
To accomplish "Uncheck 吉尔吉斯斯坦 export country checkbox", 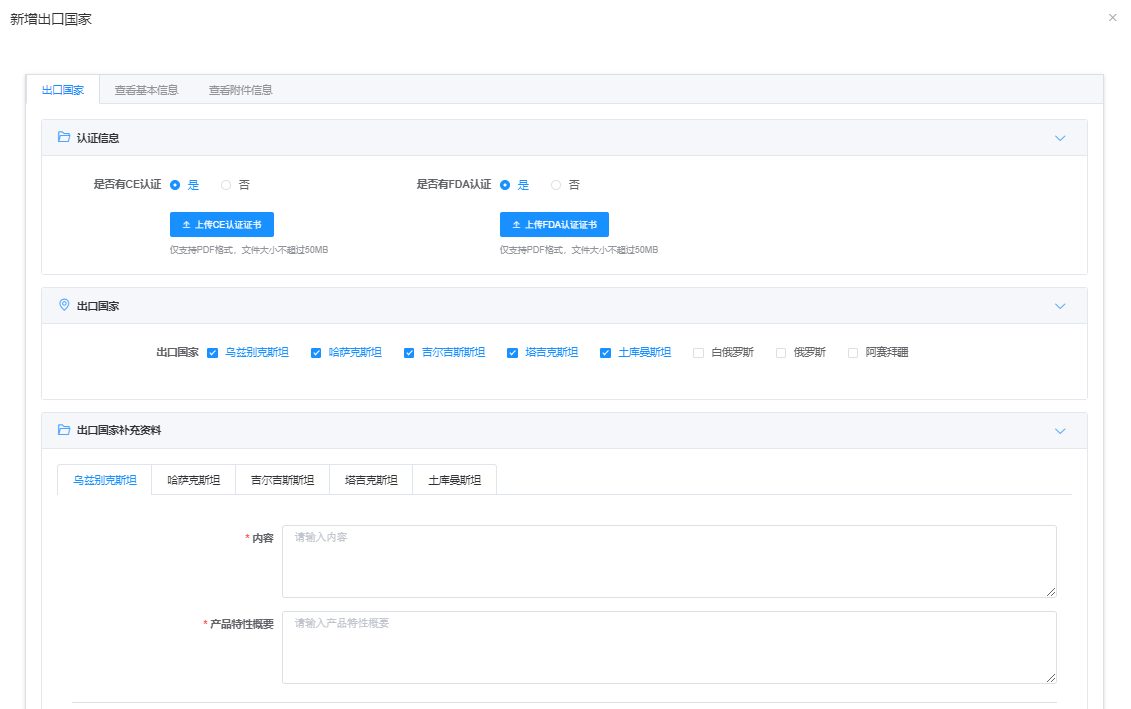I will click(x=409, y=353).
